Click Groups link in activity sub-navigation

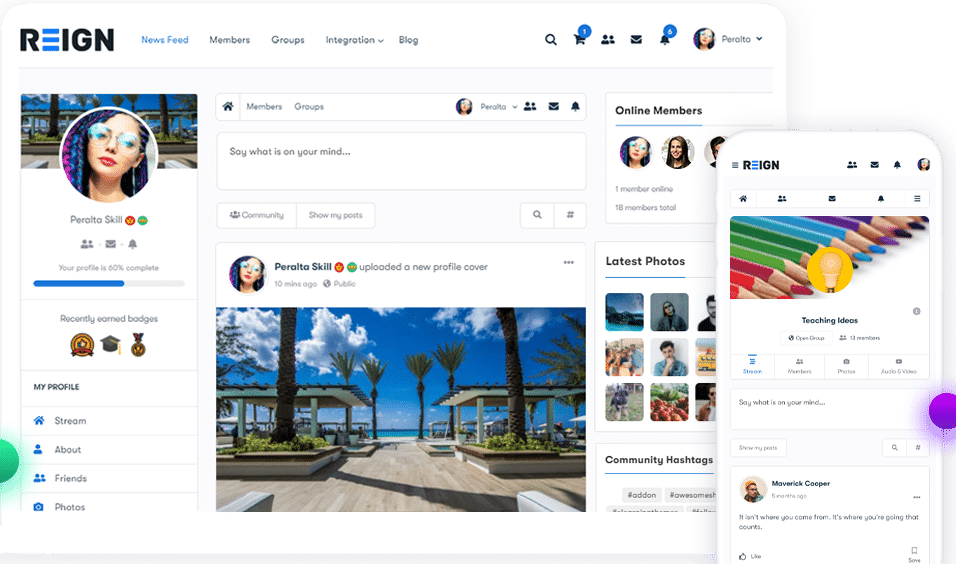tap(309, 107)
